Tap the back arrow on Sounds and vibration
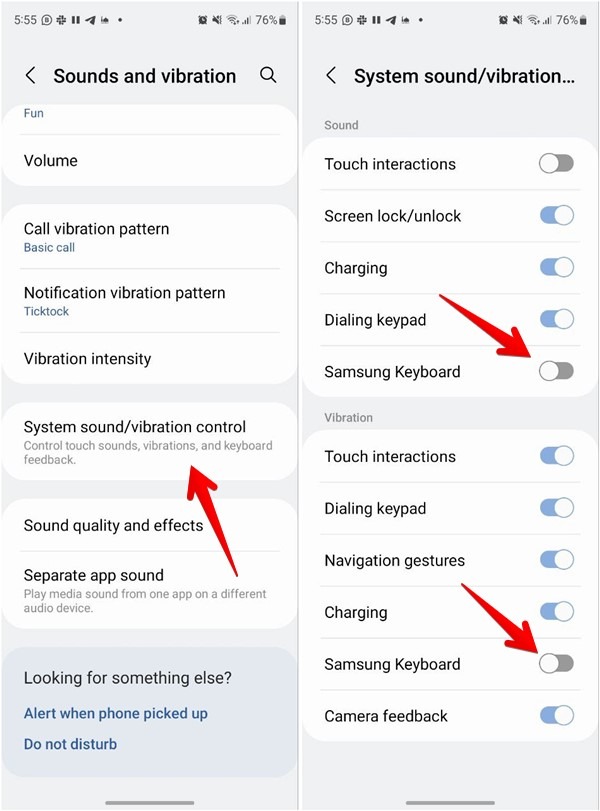This screenshot has width=600, height=811. tap(31, 75)
